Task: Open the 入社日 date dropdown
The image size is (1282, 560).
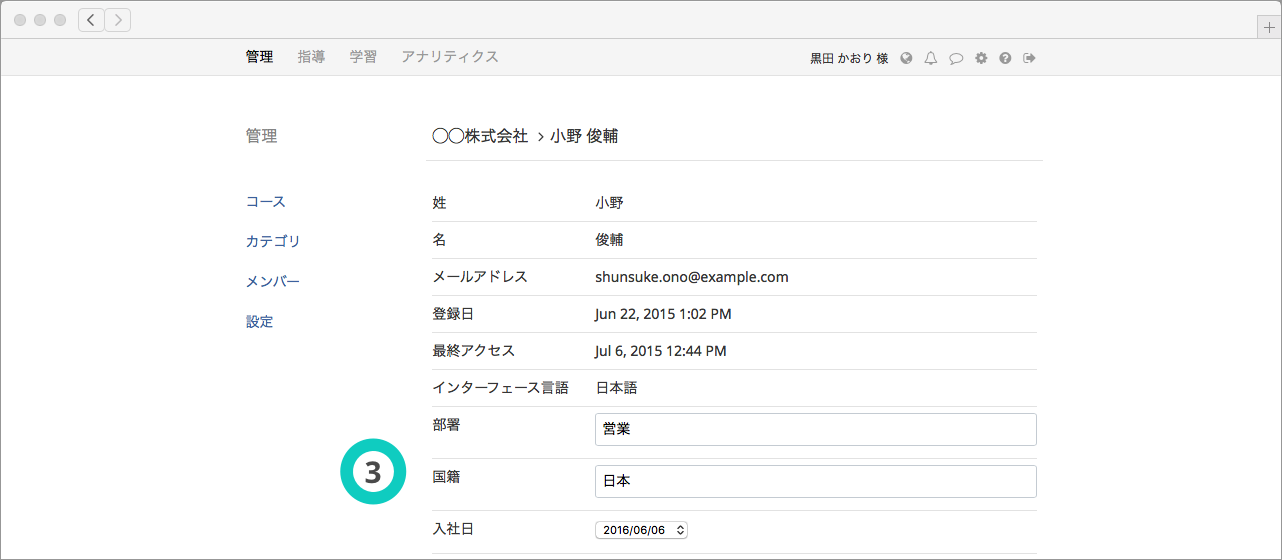Action: [641, 530]
